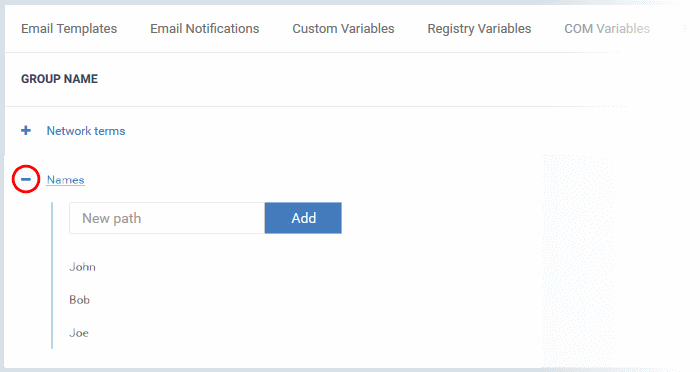
Task: Click the New path placeholder text
Action: (x=112, y=218)
